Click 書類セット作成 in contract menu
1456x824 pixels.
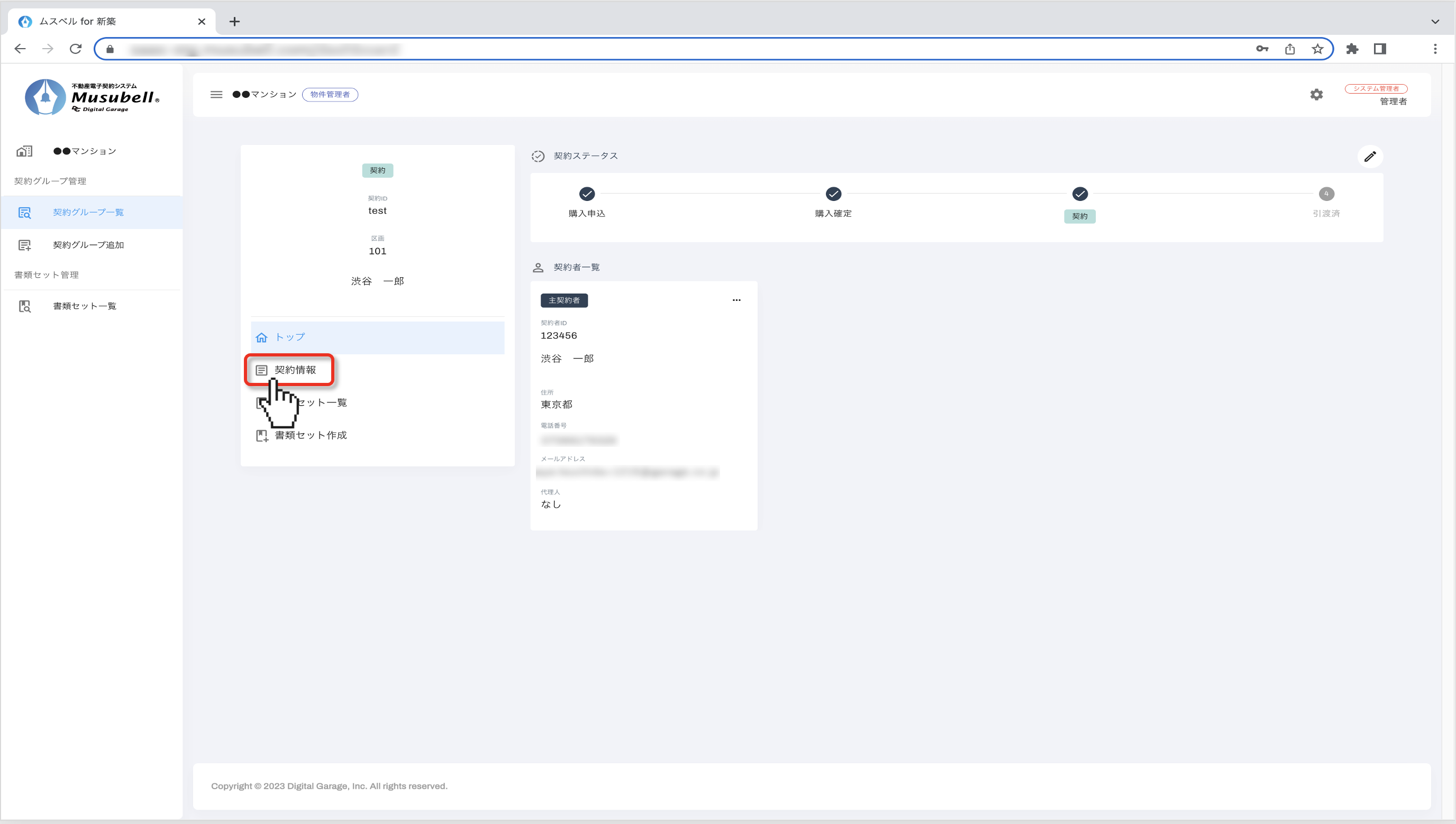(x=310, y=435)
